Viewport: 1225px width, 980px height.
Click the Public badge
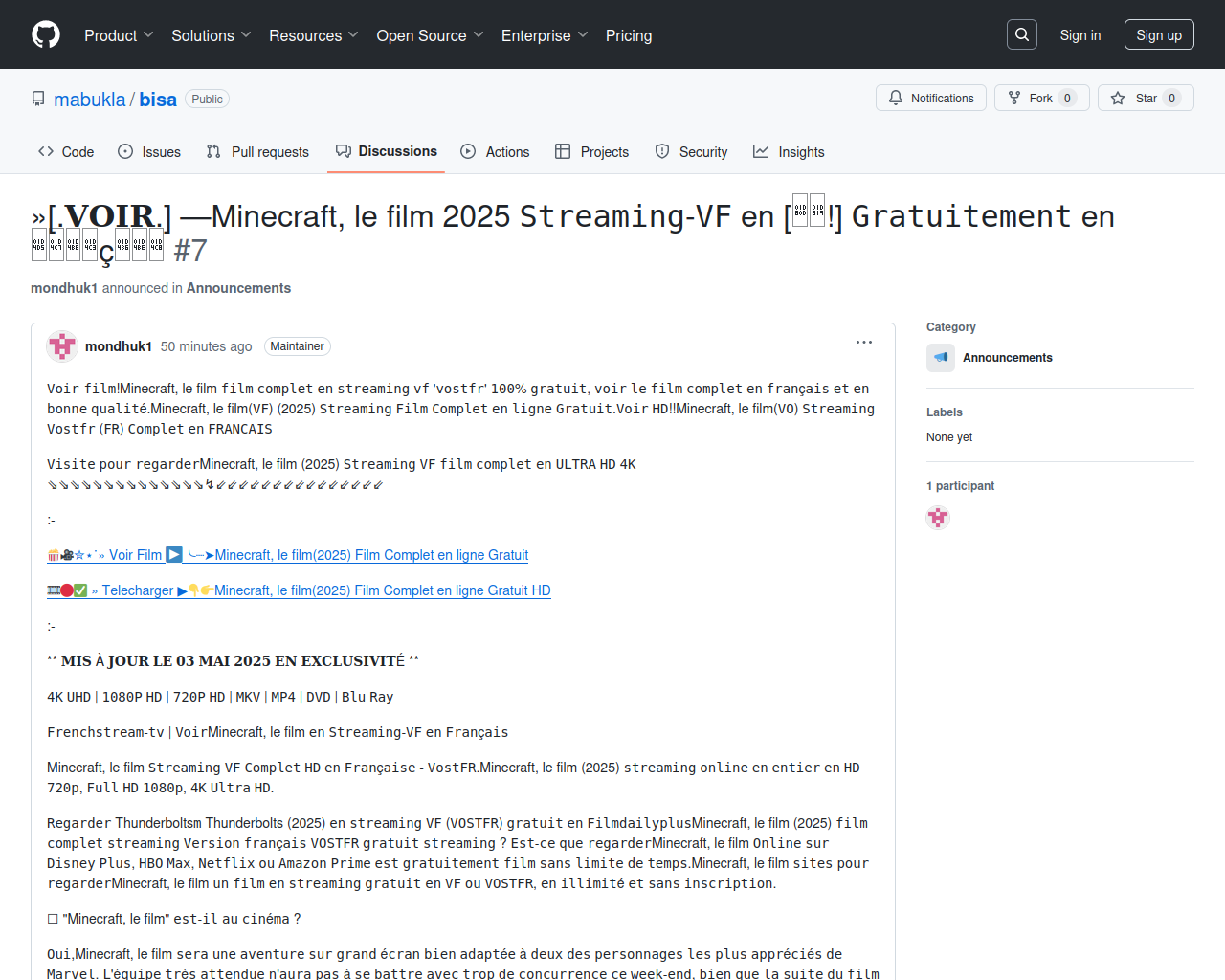[208, 100]
